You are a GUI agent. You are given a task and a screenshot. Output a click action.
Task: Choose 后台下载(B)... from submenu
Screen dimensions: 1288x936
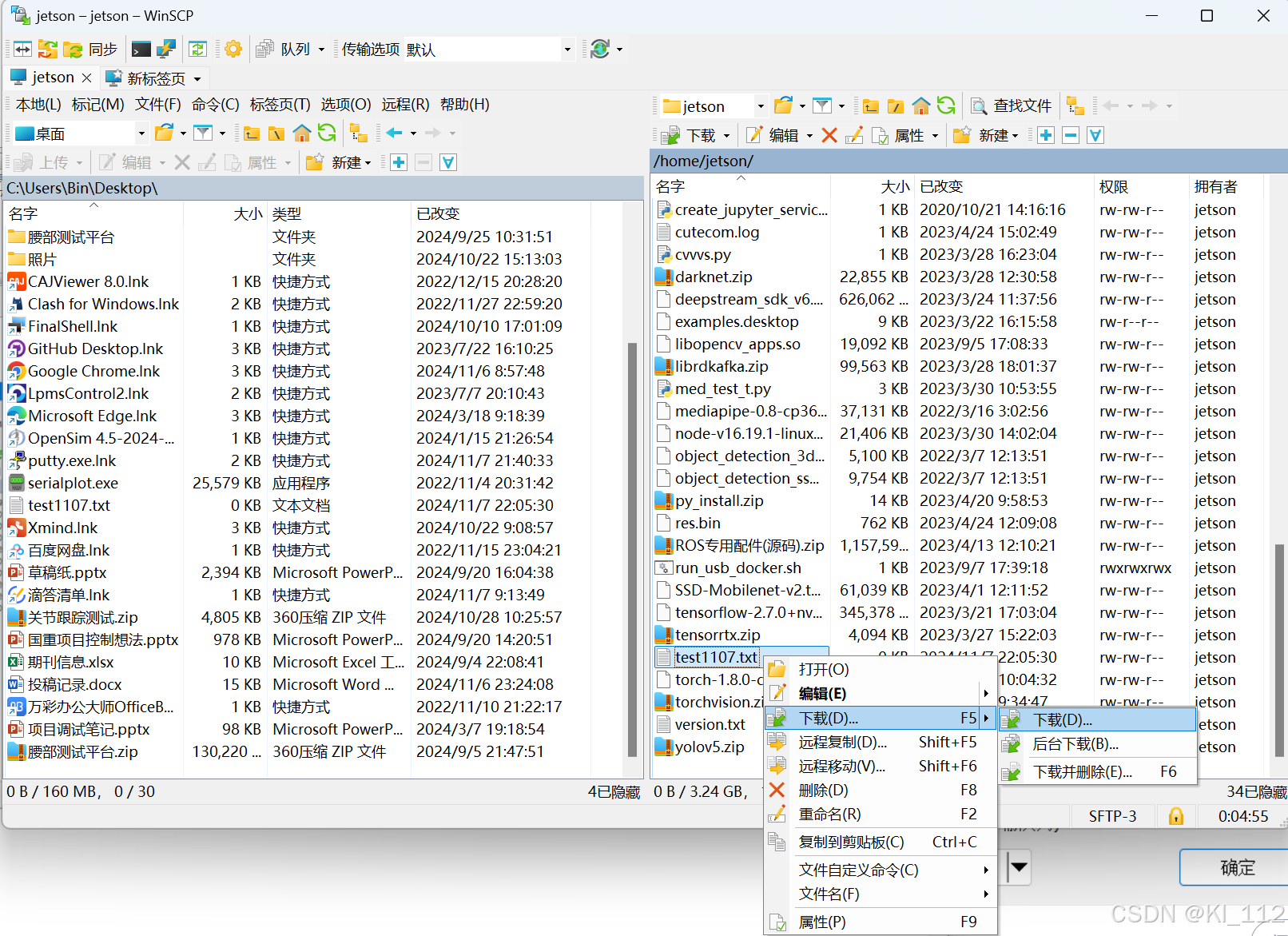(1098, 744)
